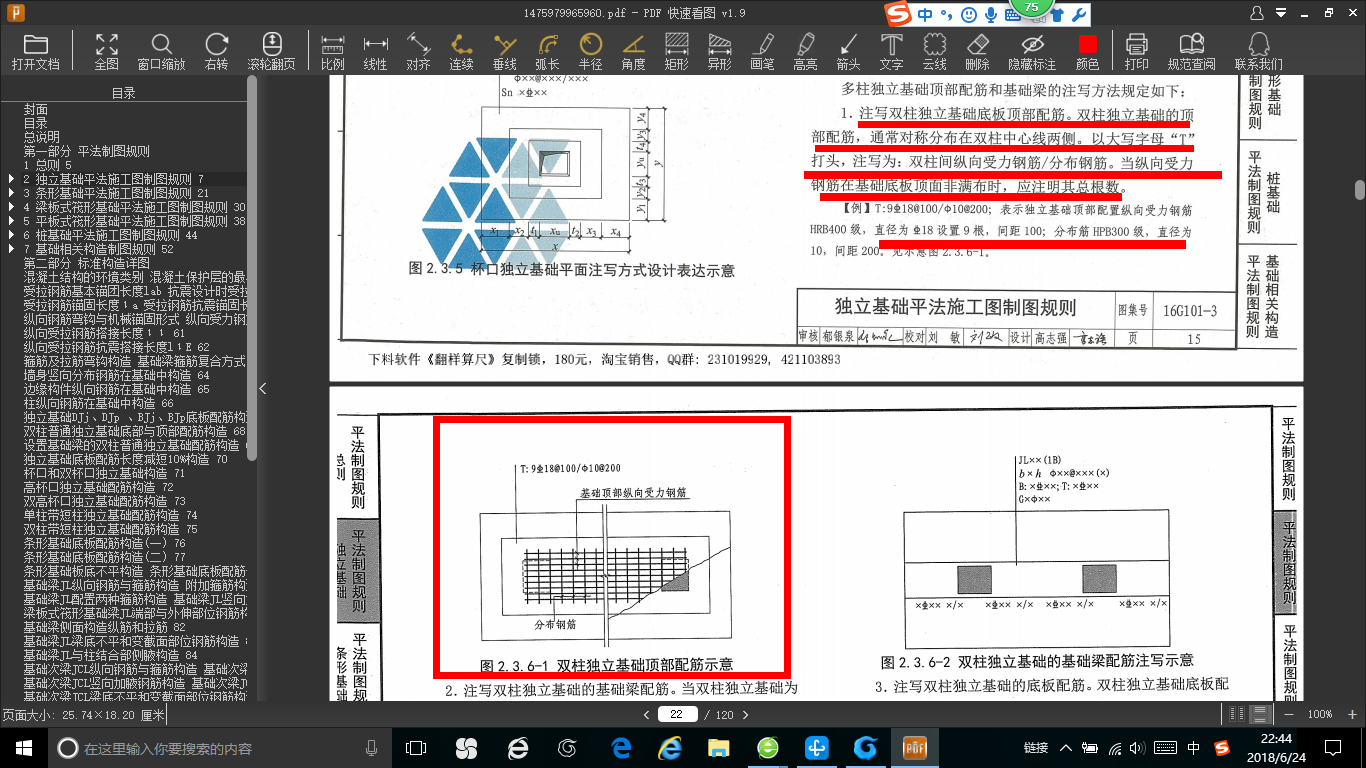1366x768 pixels.
Task: Open the 封面 bookmark
Action: pos(36,108)
